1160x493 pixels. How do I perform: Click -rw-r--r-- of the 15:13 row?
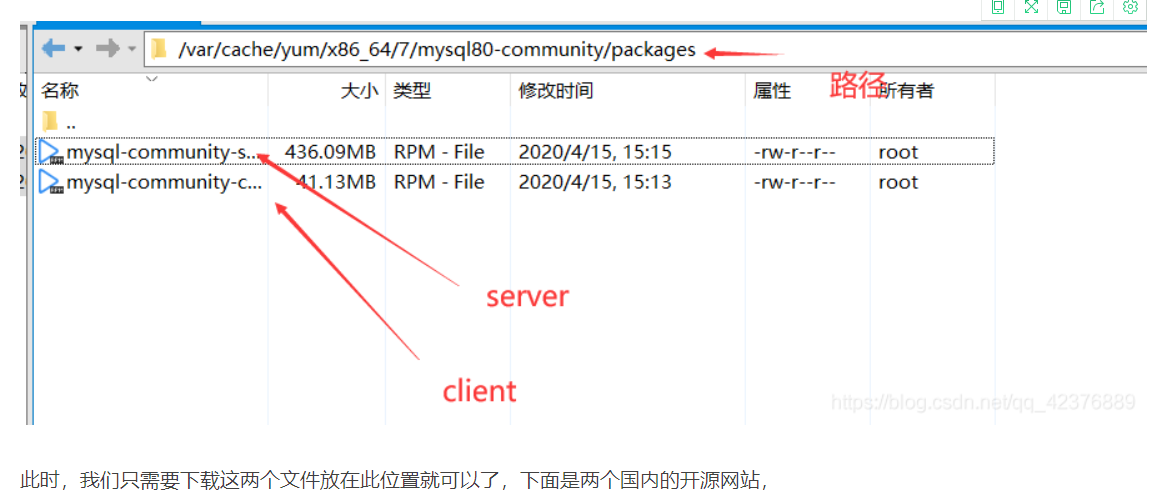794,182
